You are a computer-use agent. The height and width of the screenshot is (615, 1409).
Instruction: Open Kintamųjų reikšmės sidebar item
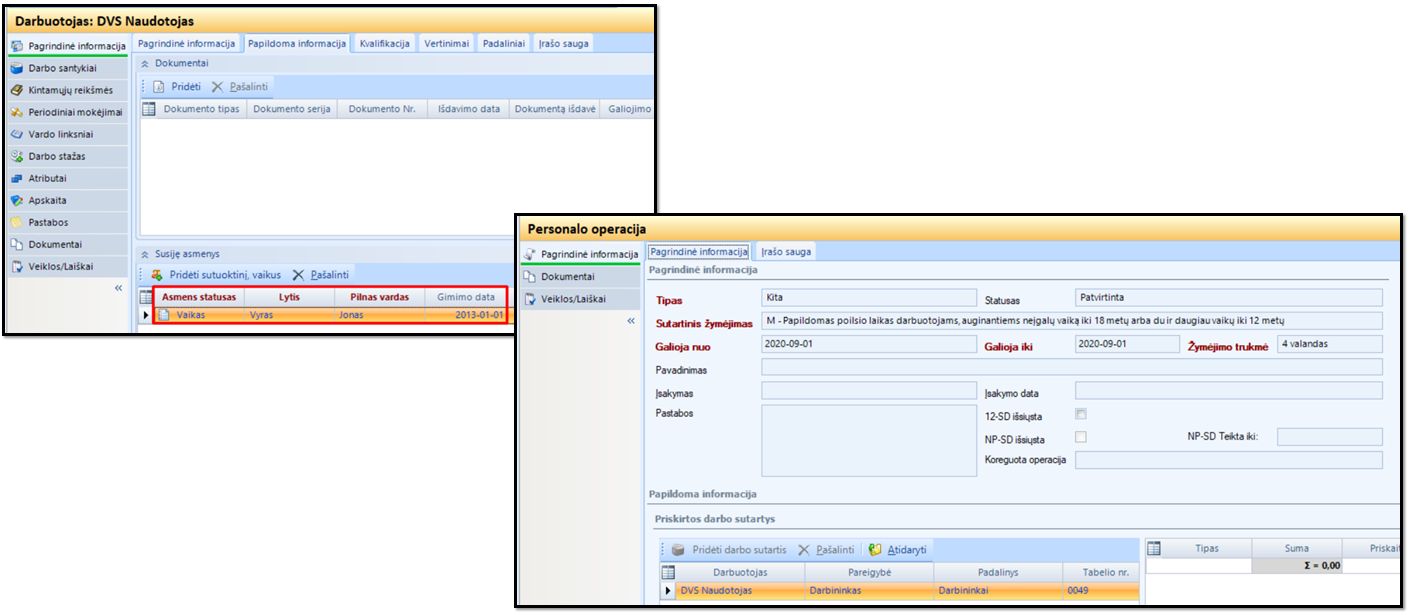[68, 90]
